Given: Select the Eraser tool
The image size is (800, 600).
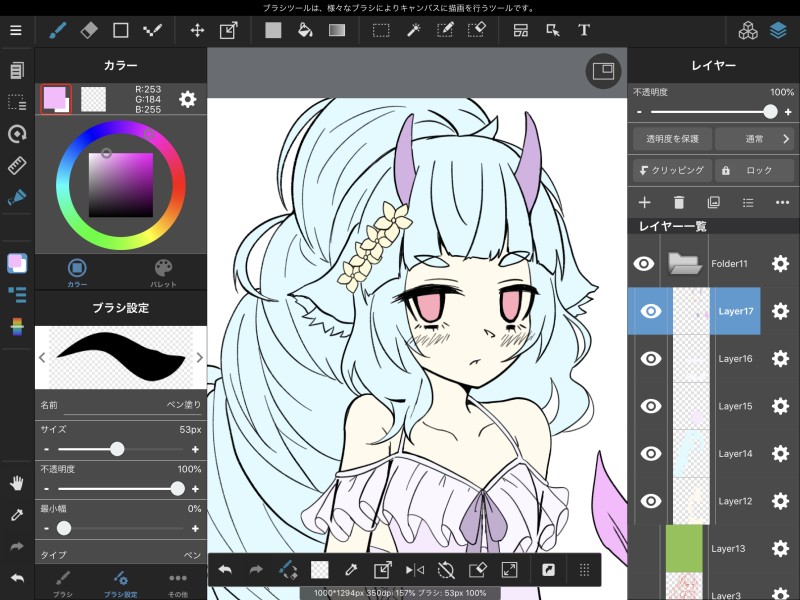Looking at the screenshot, I should click(89, 31).
